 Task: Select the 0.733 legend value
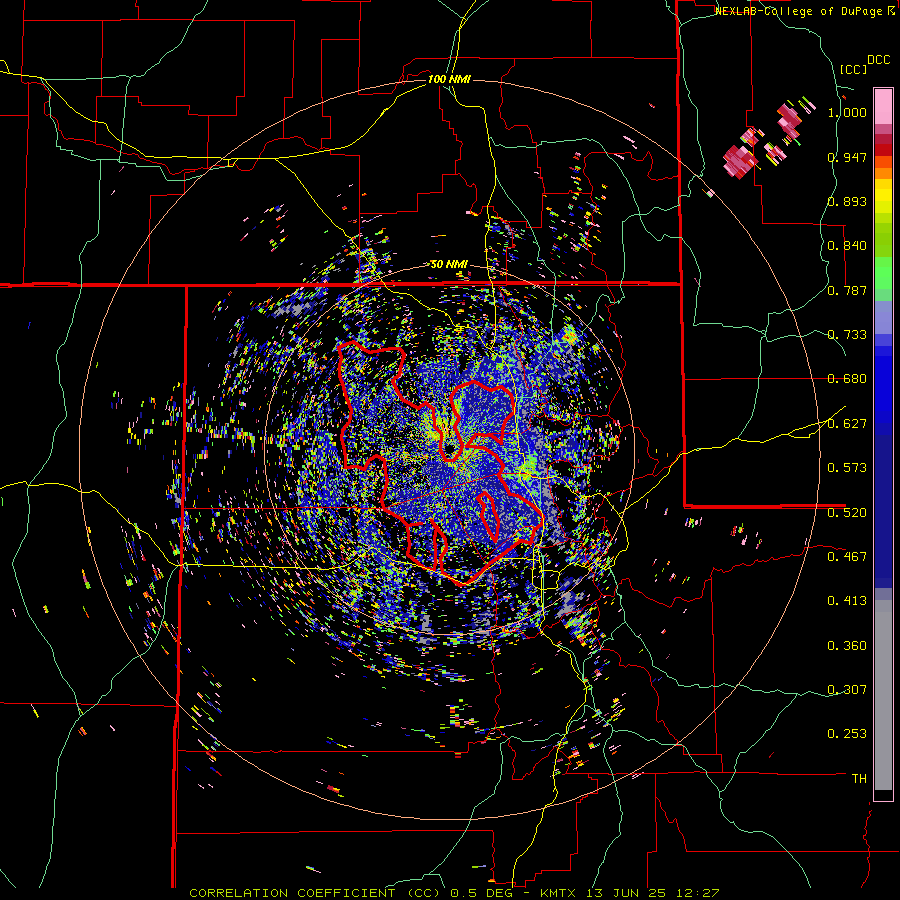847,335
